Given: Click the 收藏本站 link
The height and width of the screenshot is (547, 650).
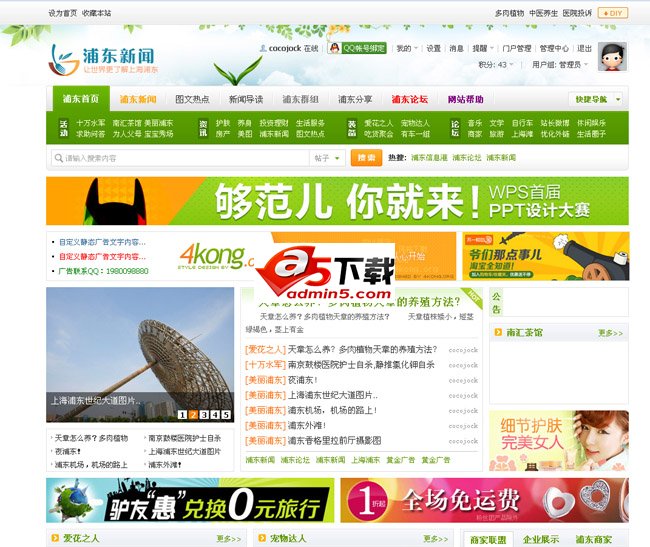Looking at the screenshot, I should (97, 13).
